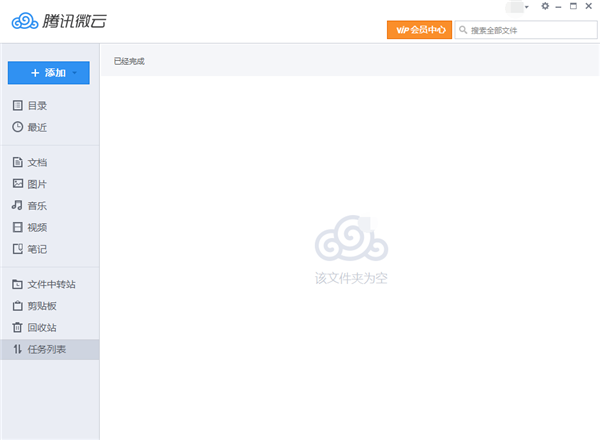Click the 添加 add button
The width and height of the screenshot is (600, 440).
49,73
